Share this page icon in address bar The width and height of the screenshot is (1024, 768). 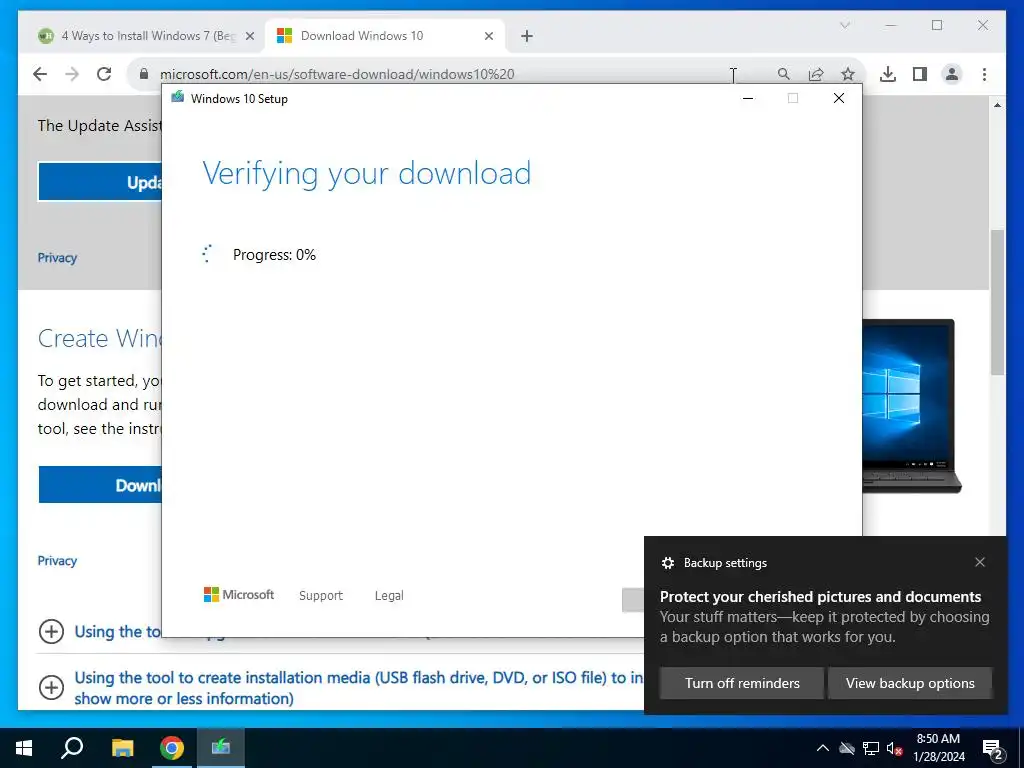816,74
